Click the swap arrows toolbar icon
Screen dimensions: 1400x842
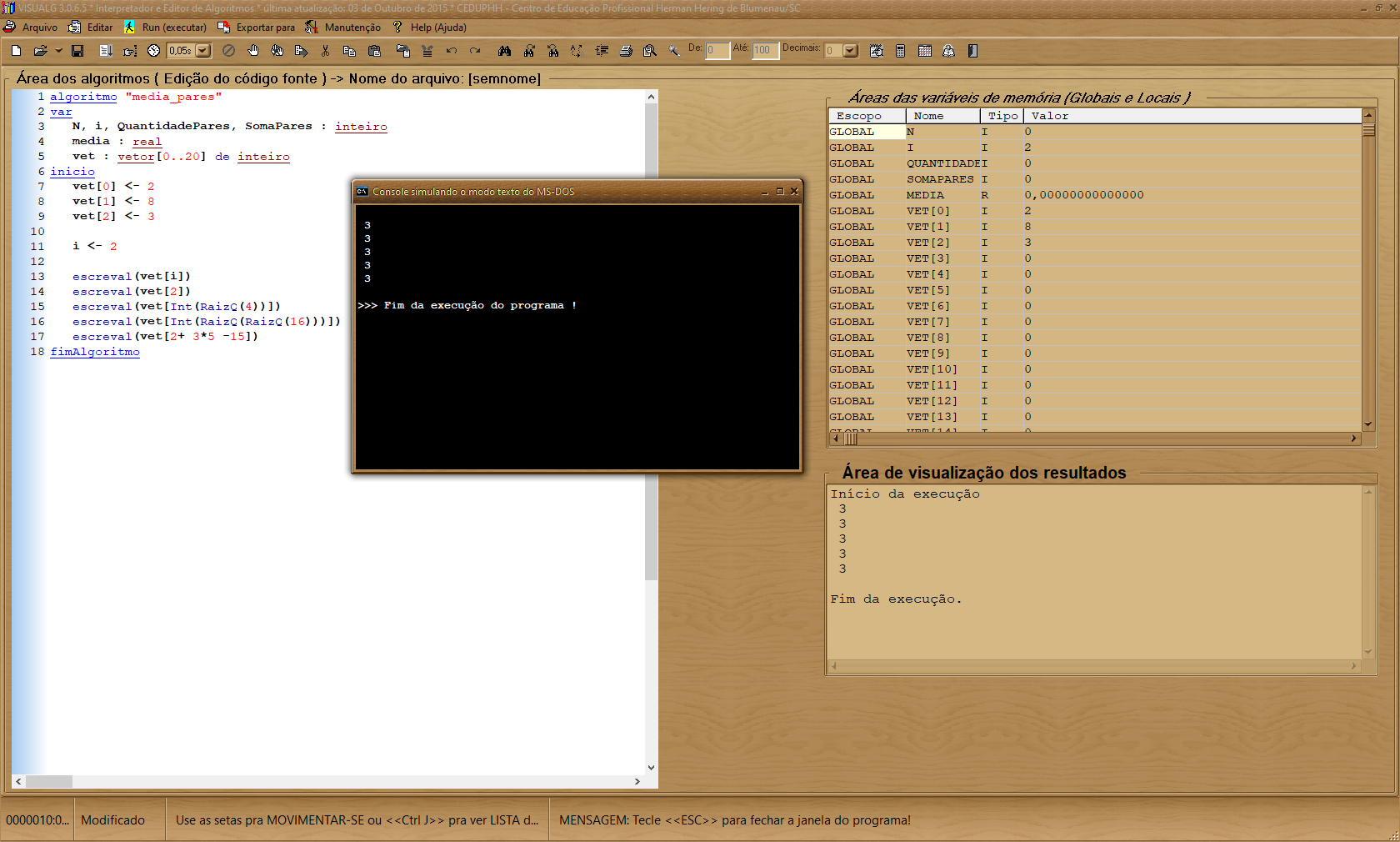click(577, 51)
